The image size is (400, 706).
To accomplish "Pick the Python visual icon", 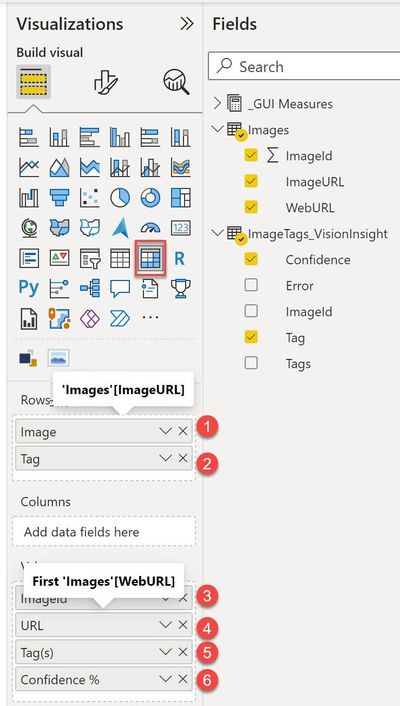I will [x=28, y=288].
